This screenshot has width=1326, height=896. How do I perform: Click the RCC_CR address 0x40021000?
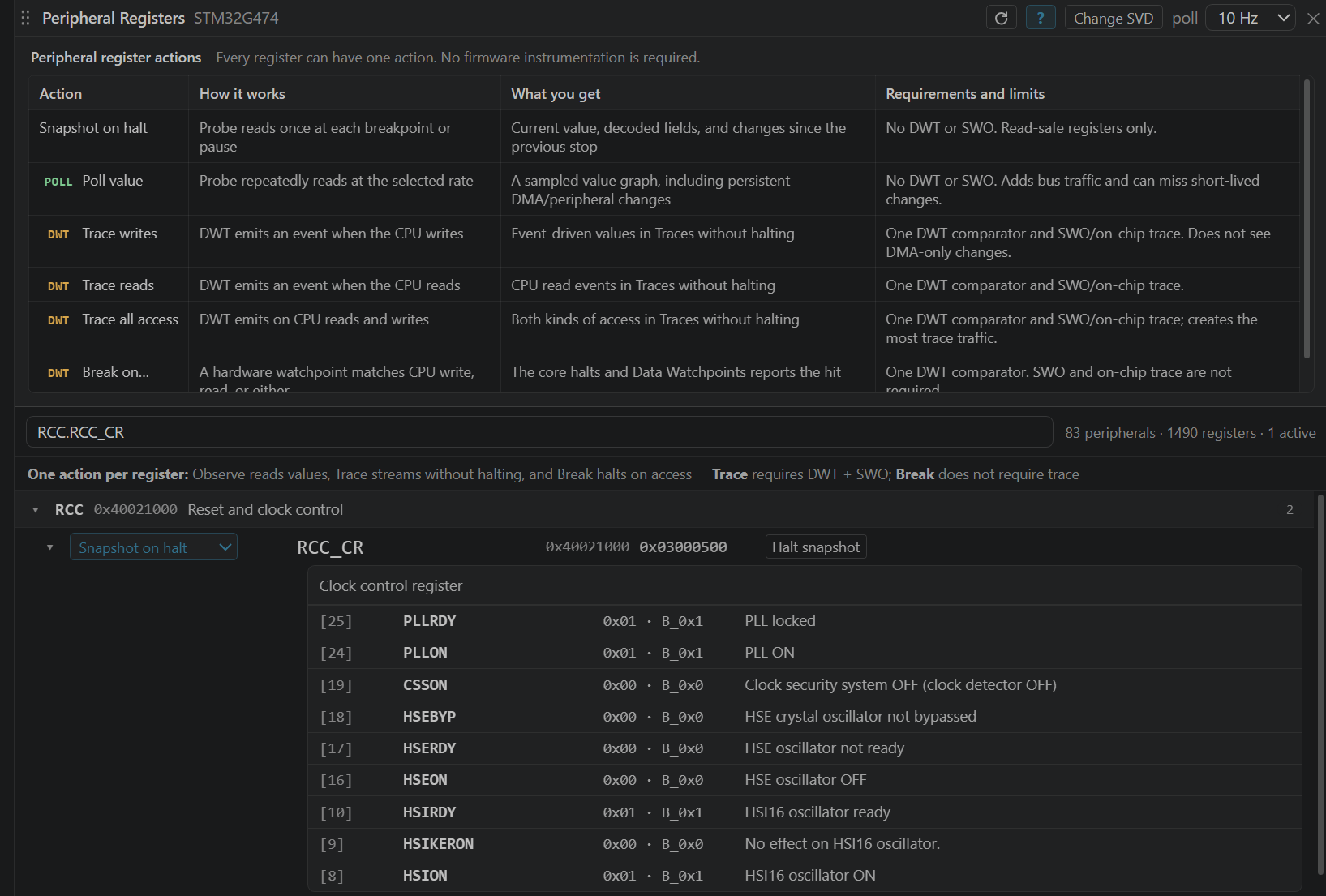pyautogui.click(x=587, y=547)
